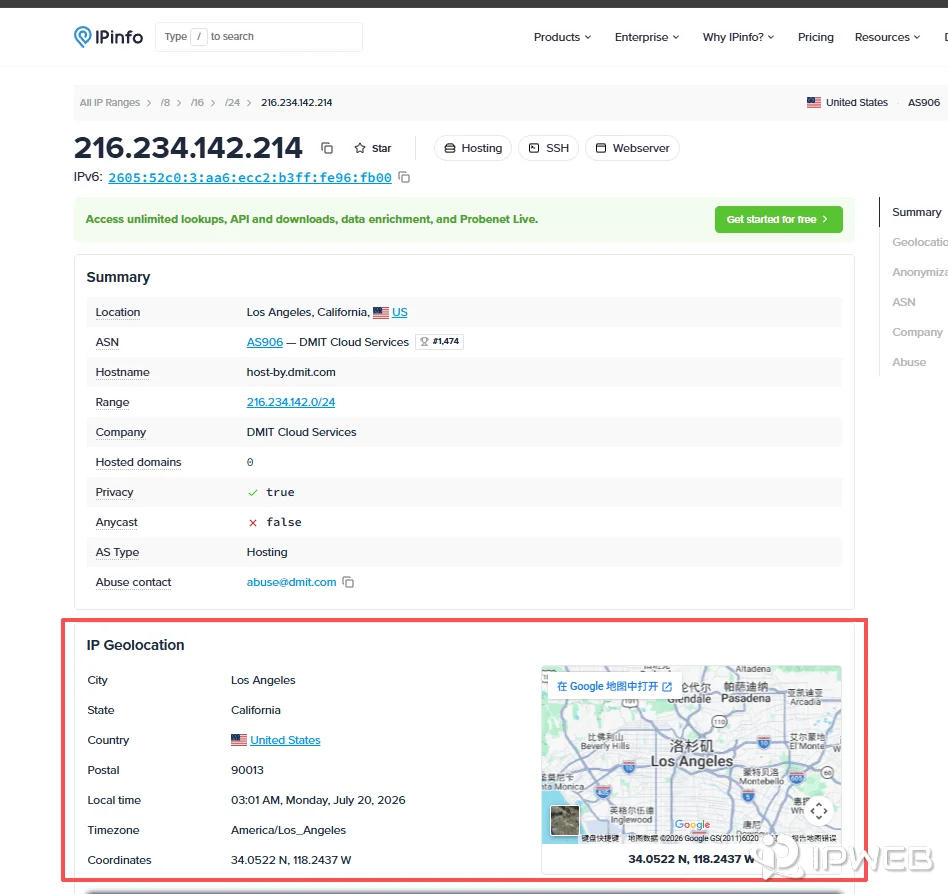Image resolution: width=948 pixels, height=894 pixels.
Task: Expand the Products menu
Action: tap(562, 37)
